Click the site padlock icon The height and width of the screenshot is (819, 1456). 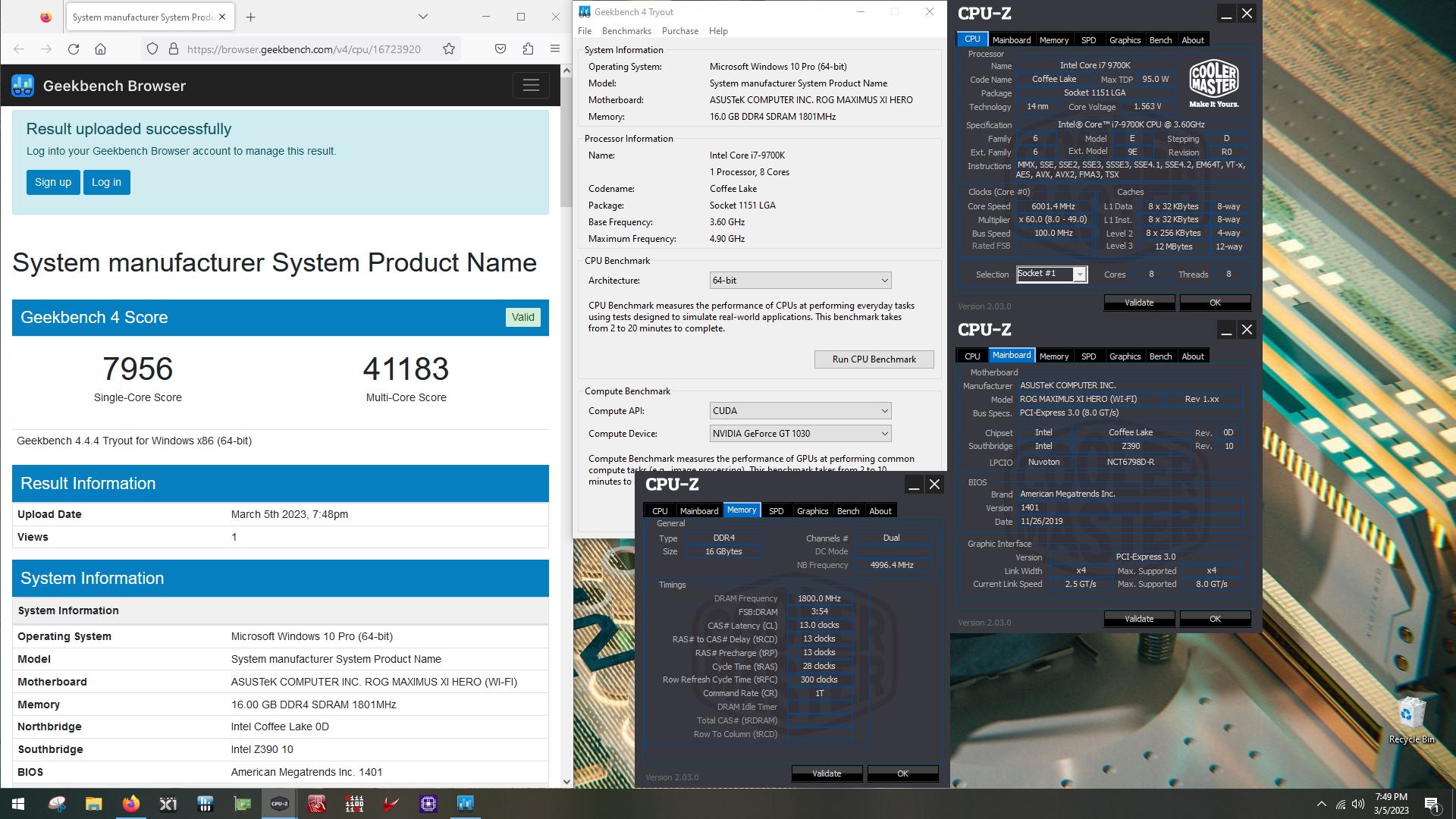[x=174, y=49]
